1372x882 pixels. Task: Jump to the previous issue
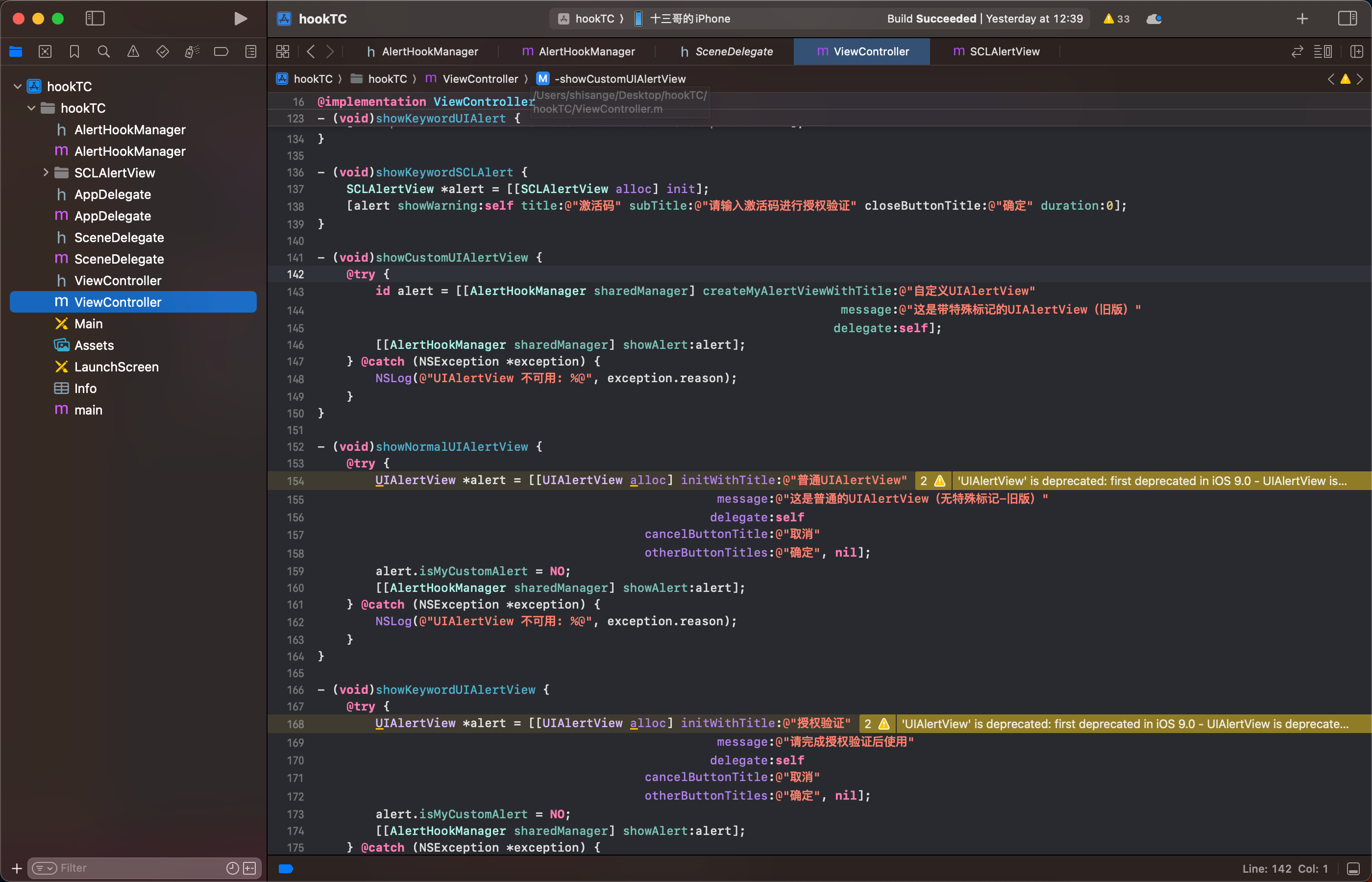click(x=1331, y=78)
